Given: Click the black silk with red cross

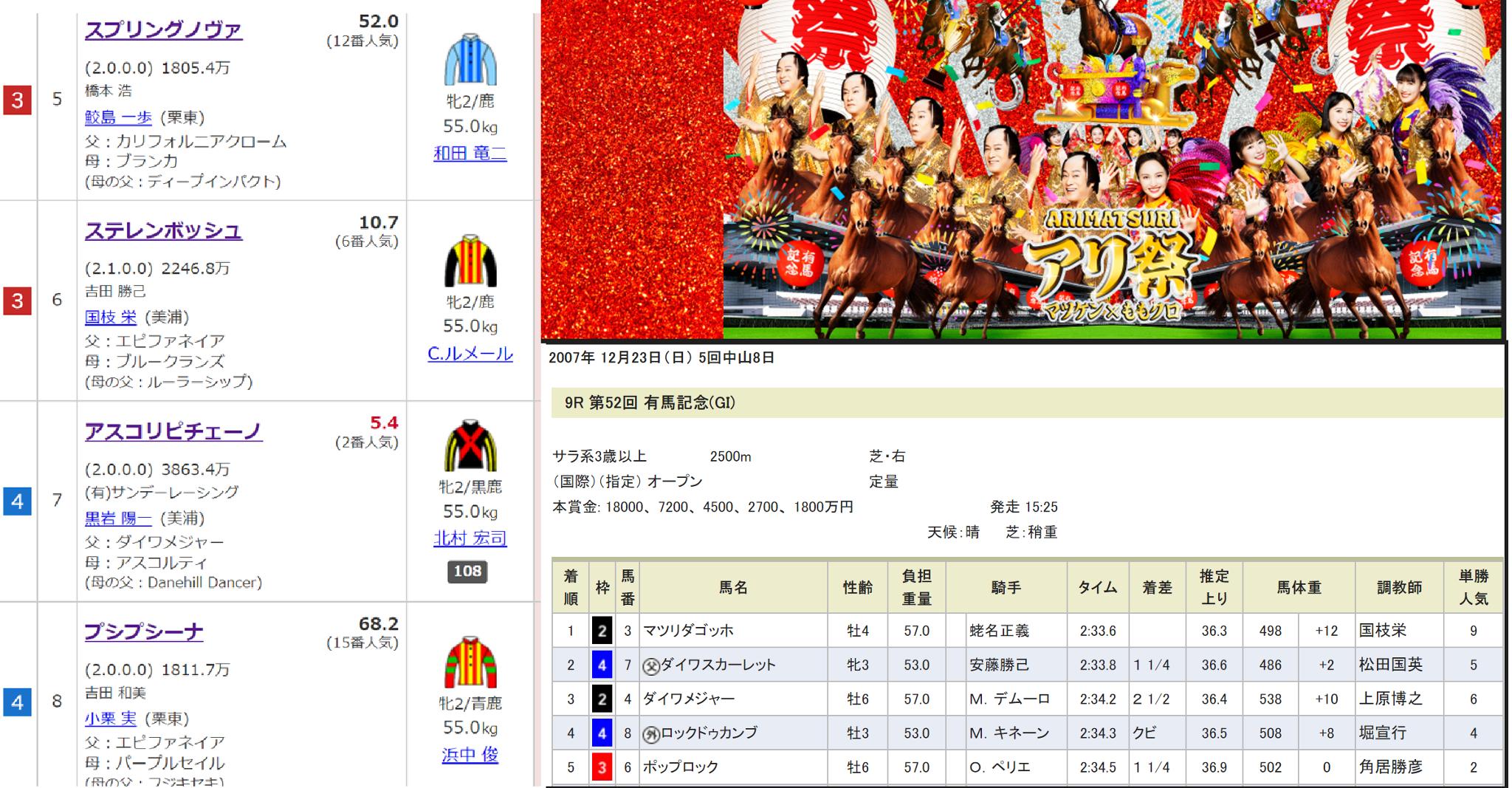Looking at the screenshot, I should tap(470, 446).
